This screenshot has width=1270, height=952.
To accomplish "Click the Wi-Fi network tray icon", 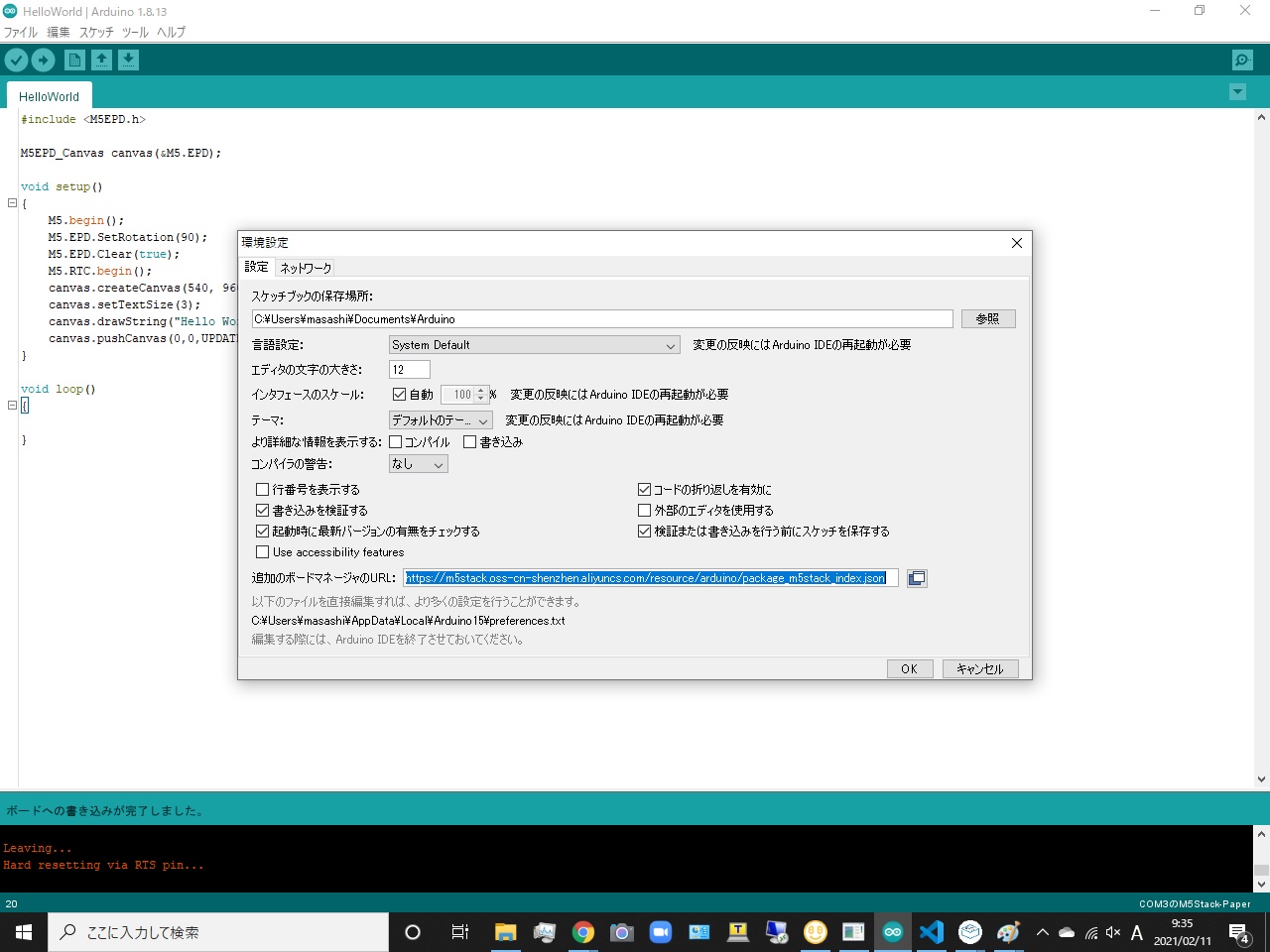I will [1090, 932].
